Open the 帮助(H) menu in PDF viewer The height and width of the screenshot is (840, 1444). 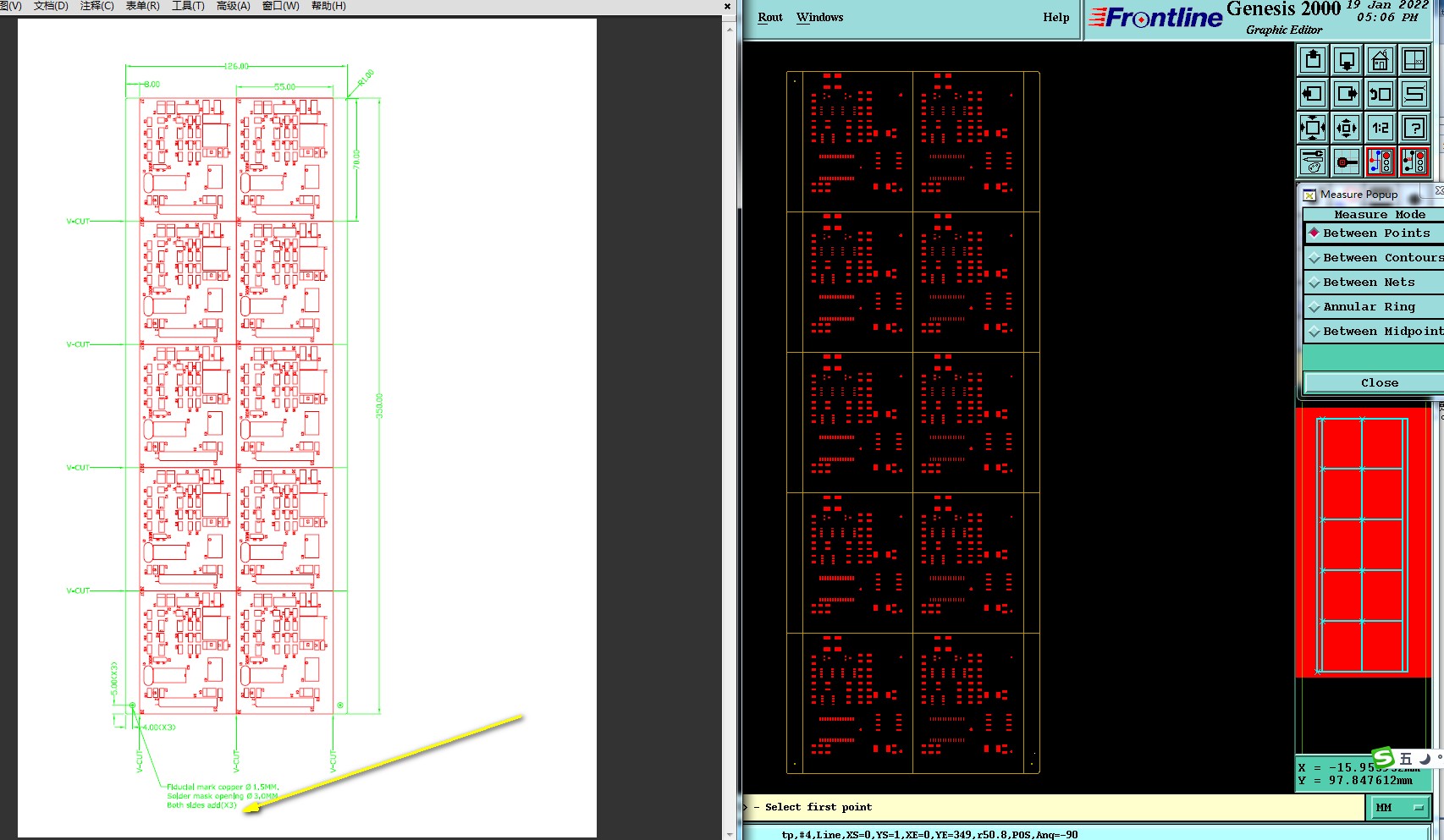click(x=328, y=6)
